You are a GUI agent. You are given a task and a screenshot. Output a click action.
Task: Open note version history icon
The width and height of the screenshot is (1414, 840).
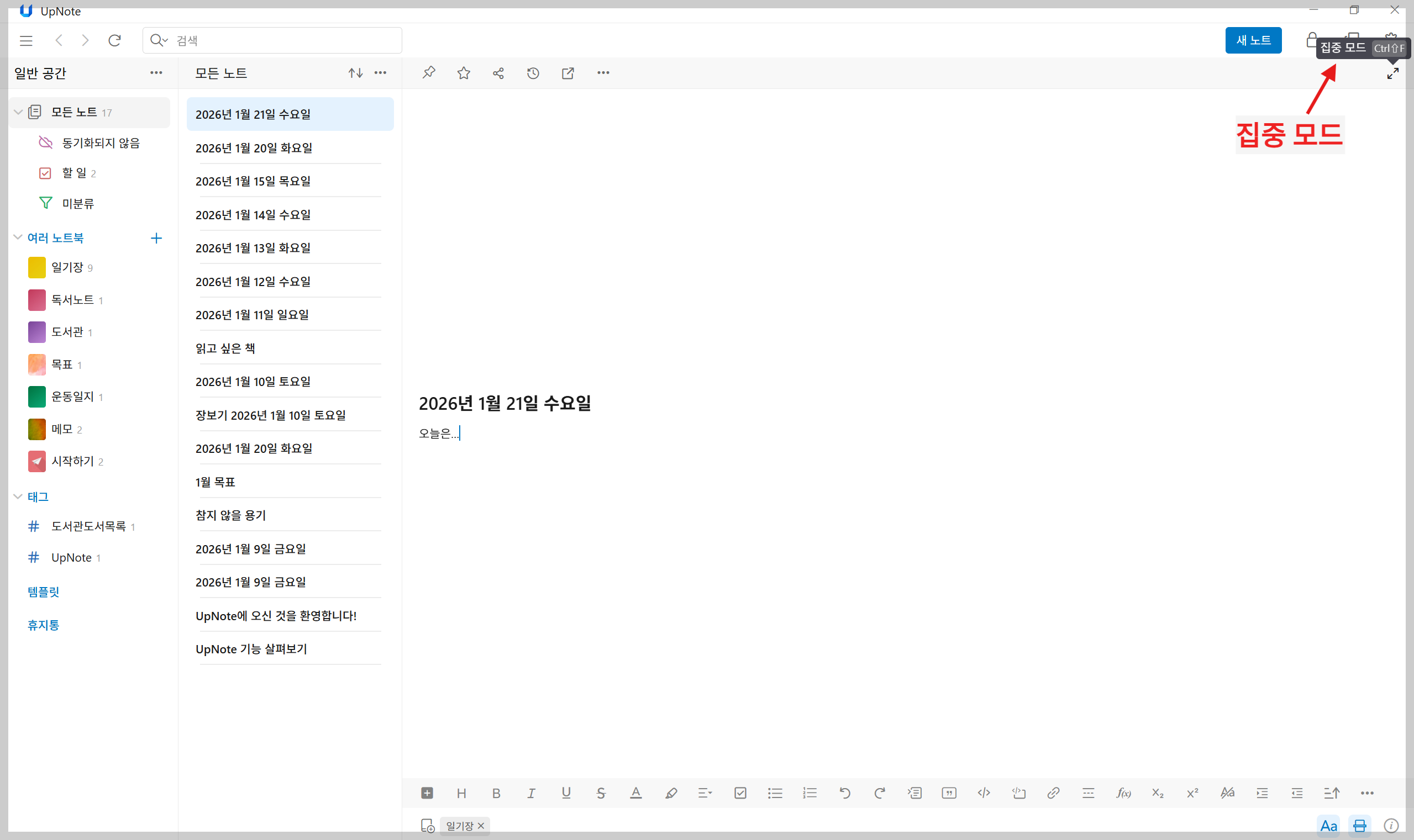[x=533, y=73]
